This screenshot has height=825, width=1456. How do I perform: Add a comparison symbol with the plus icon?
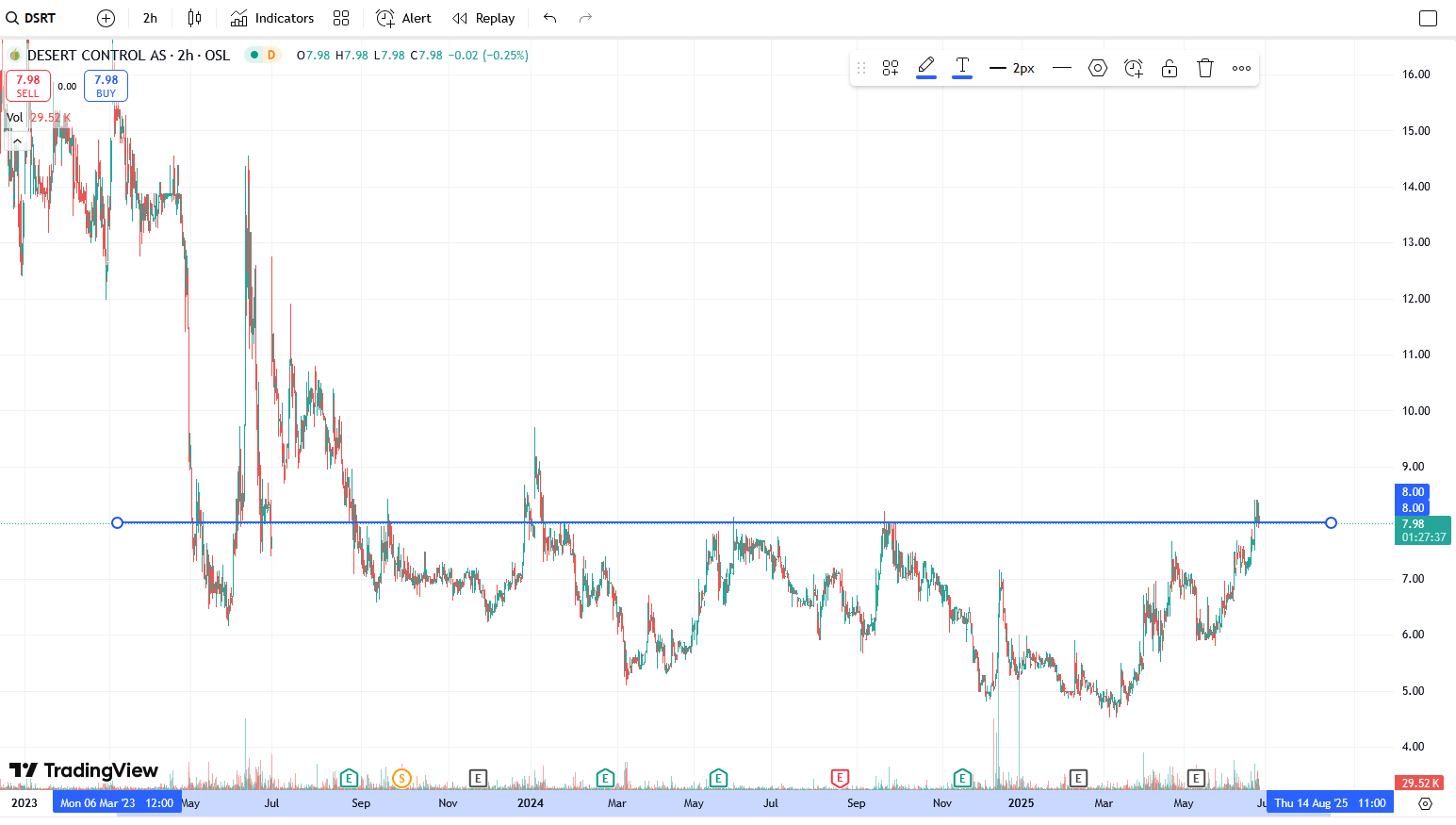click(106, 18)
